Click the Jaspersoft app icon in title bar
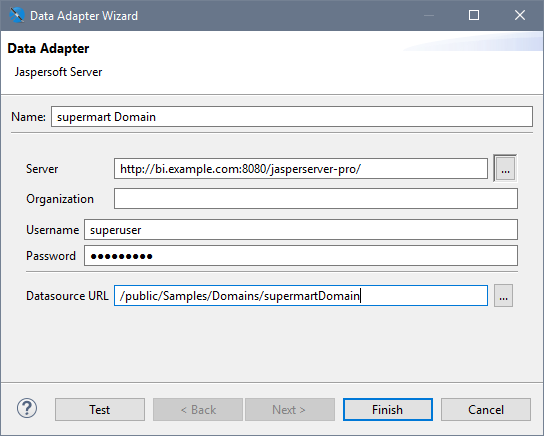The width and height of the screenshot is (544, 436). 16,15
